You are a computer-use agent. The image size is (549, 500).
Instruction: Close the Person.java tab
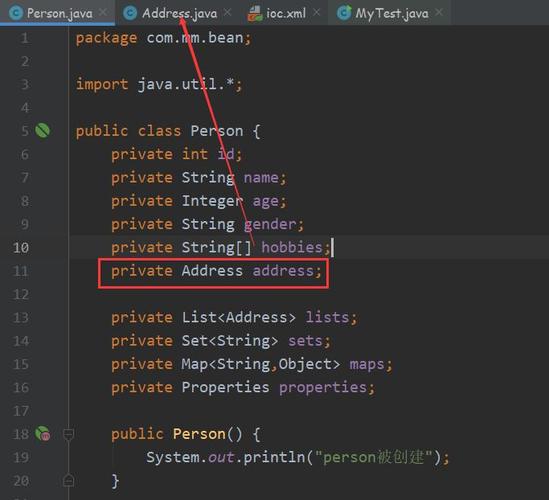point(103,13)
